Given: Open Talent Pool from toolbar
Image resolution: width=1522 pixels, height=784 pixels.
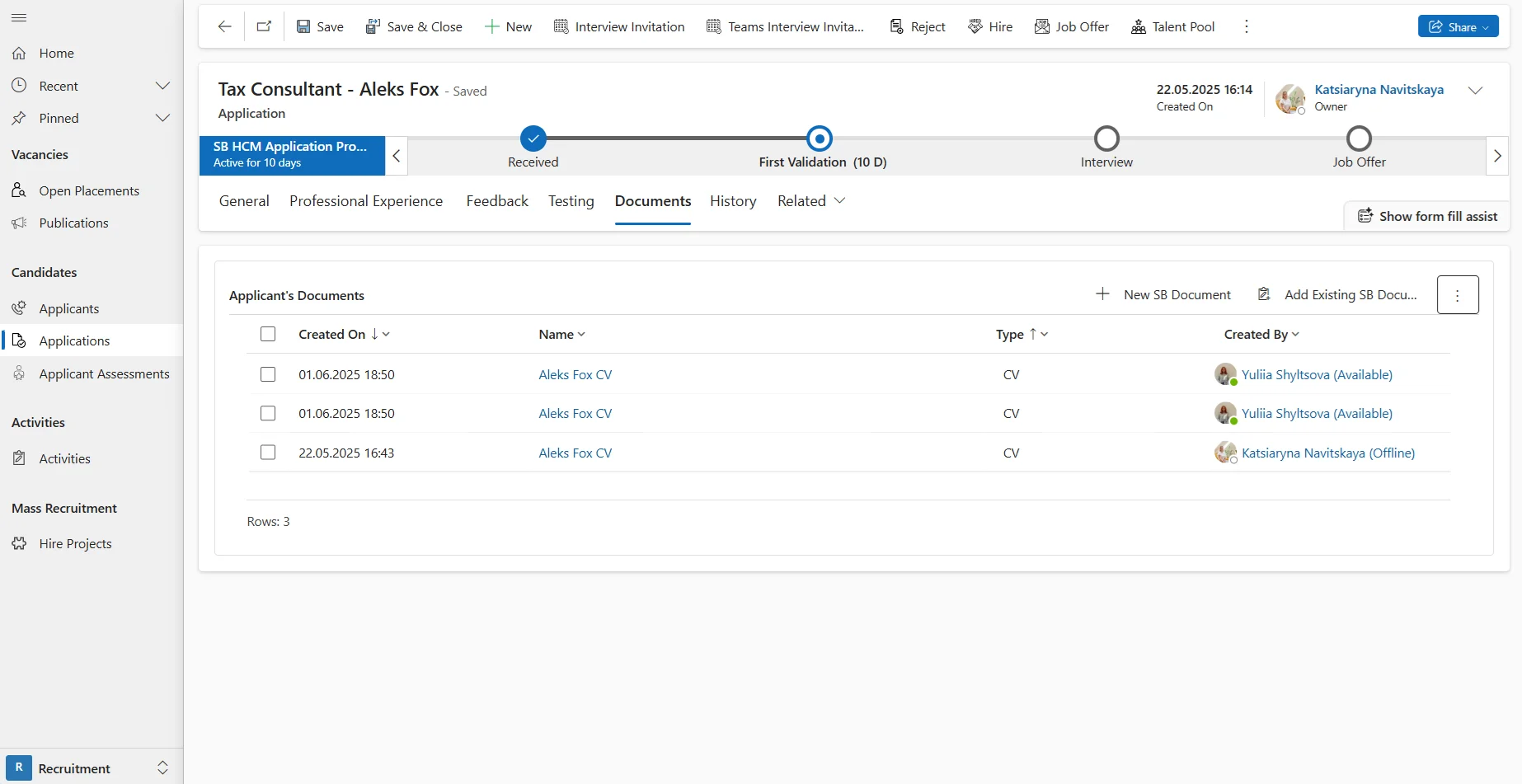Looking at the screenshot, I should (1172, 26).
